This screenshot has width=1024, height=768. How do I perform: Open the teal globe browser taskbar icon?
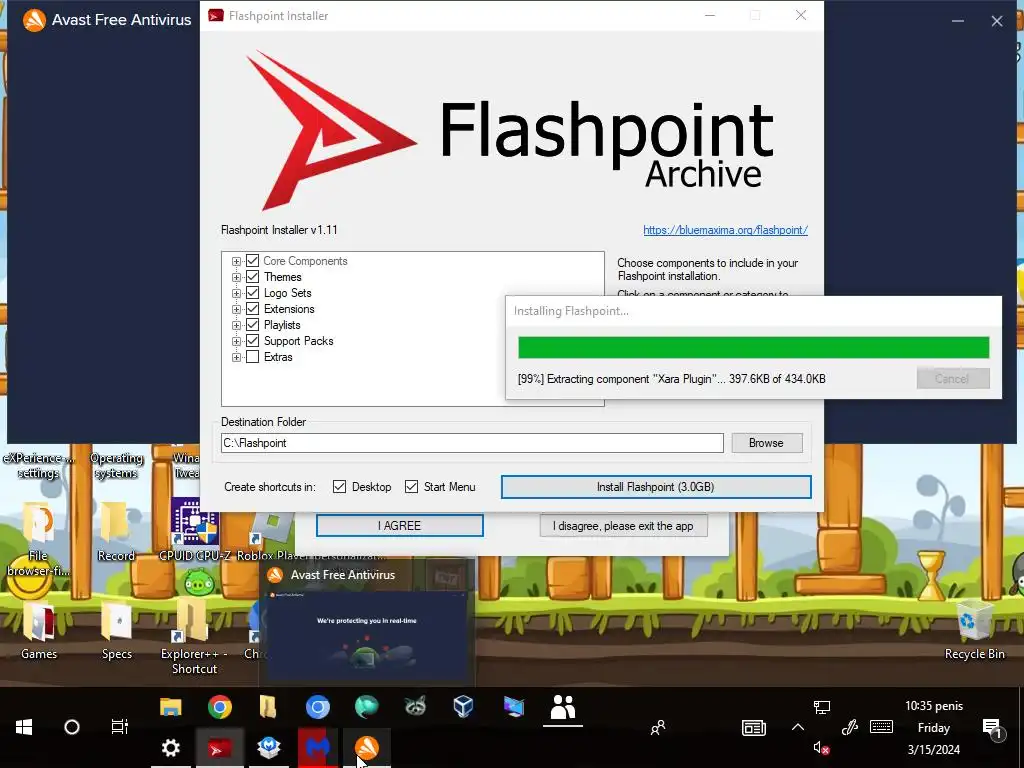[x=366, y=707]
